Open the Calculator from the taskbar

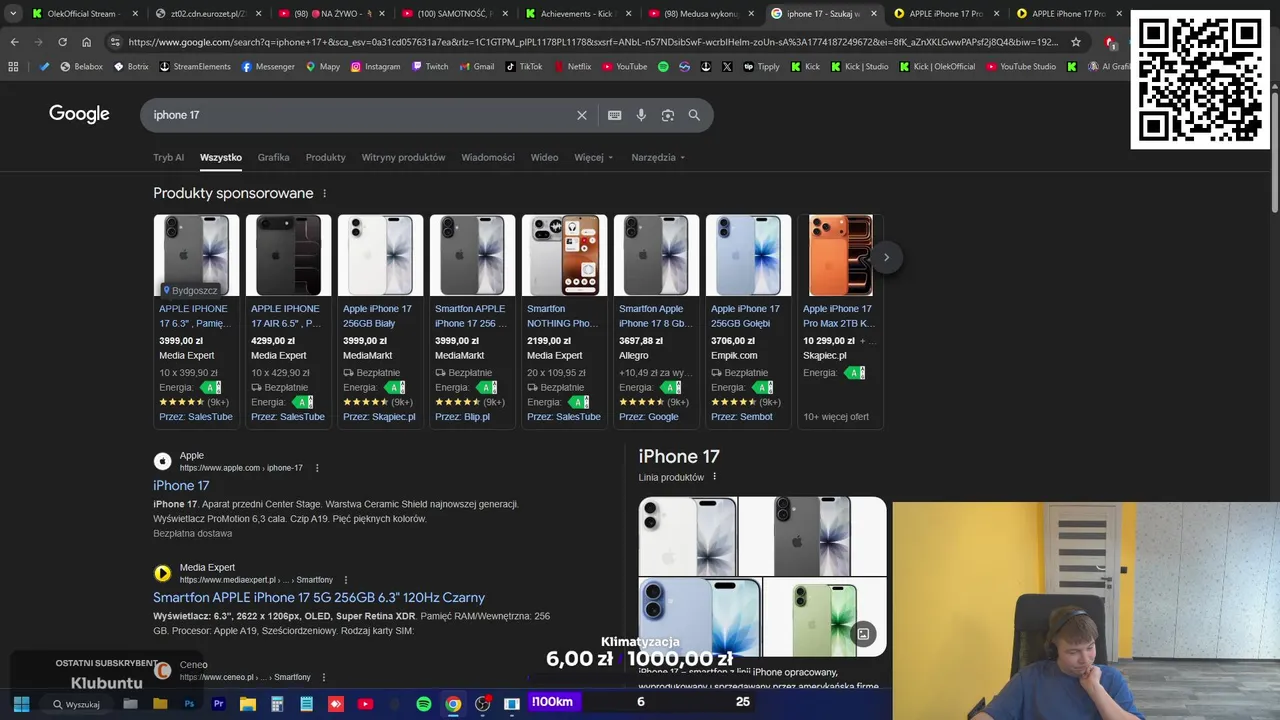coord(277,704)
